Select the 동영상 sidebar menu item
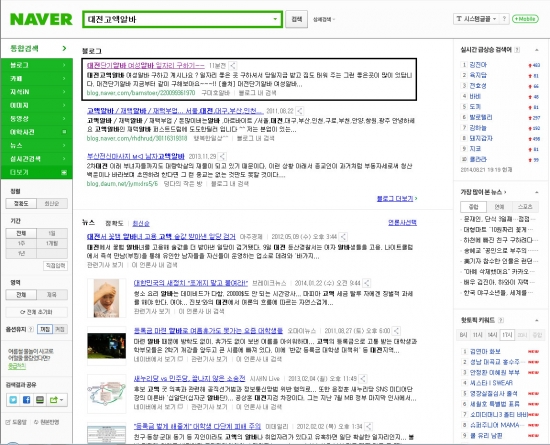550x445 pixels. tap(37, 119)
